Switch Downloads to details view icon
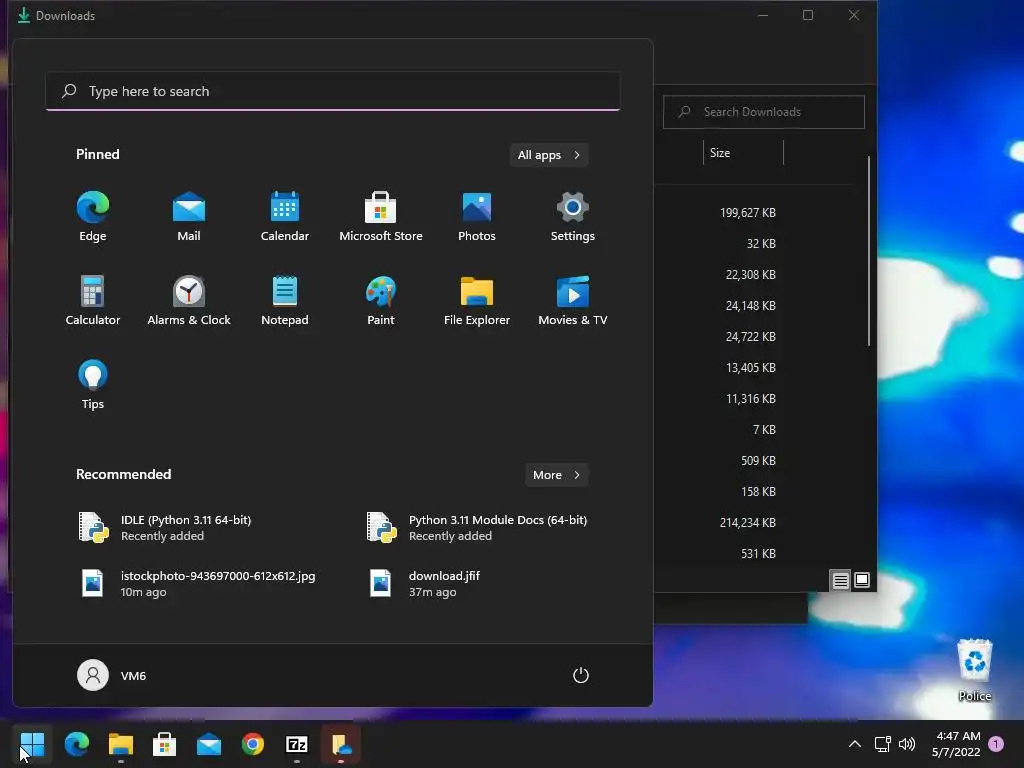The image size is (1024, 768). (840, 580)
